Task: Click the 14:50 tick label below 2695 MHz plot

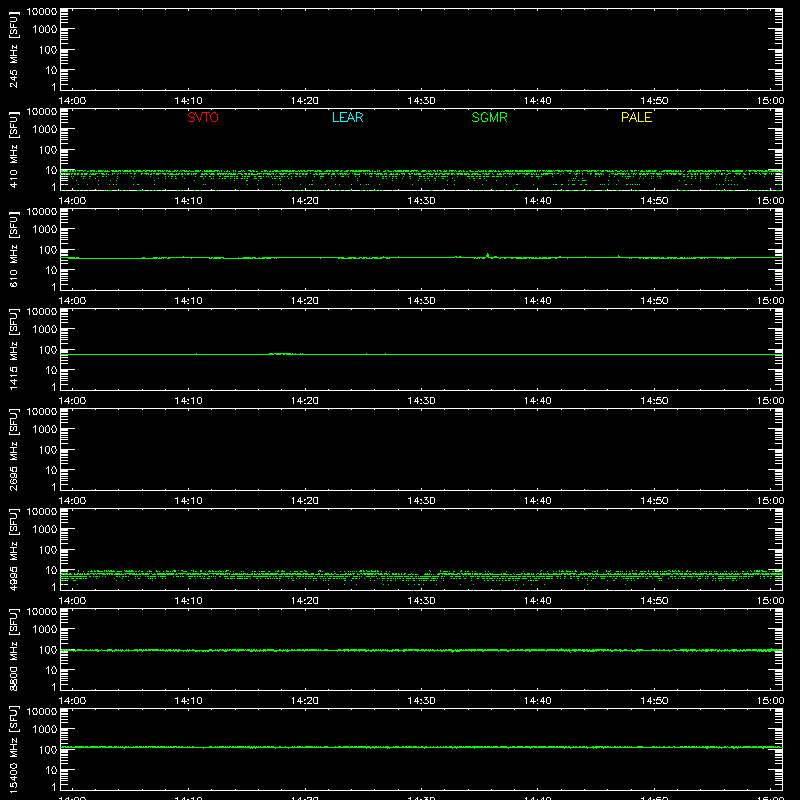Action: (x=654, y=501)
